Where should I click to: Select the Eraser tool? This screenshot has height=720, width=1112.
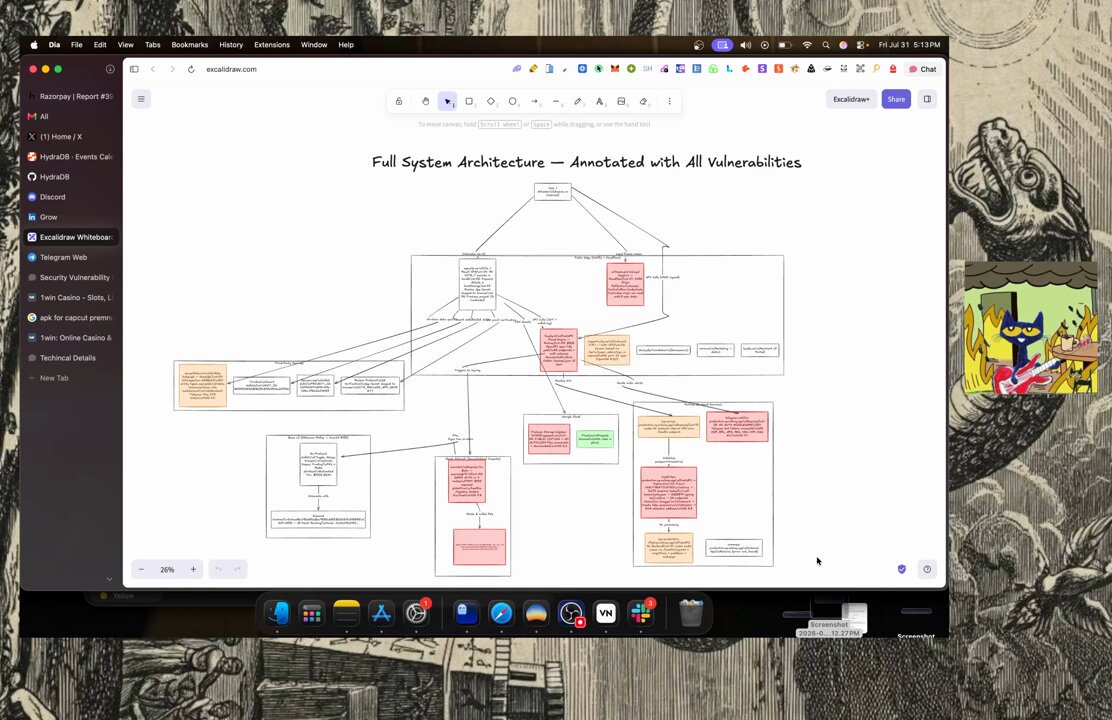(643, 101)
